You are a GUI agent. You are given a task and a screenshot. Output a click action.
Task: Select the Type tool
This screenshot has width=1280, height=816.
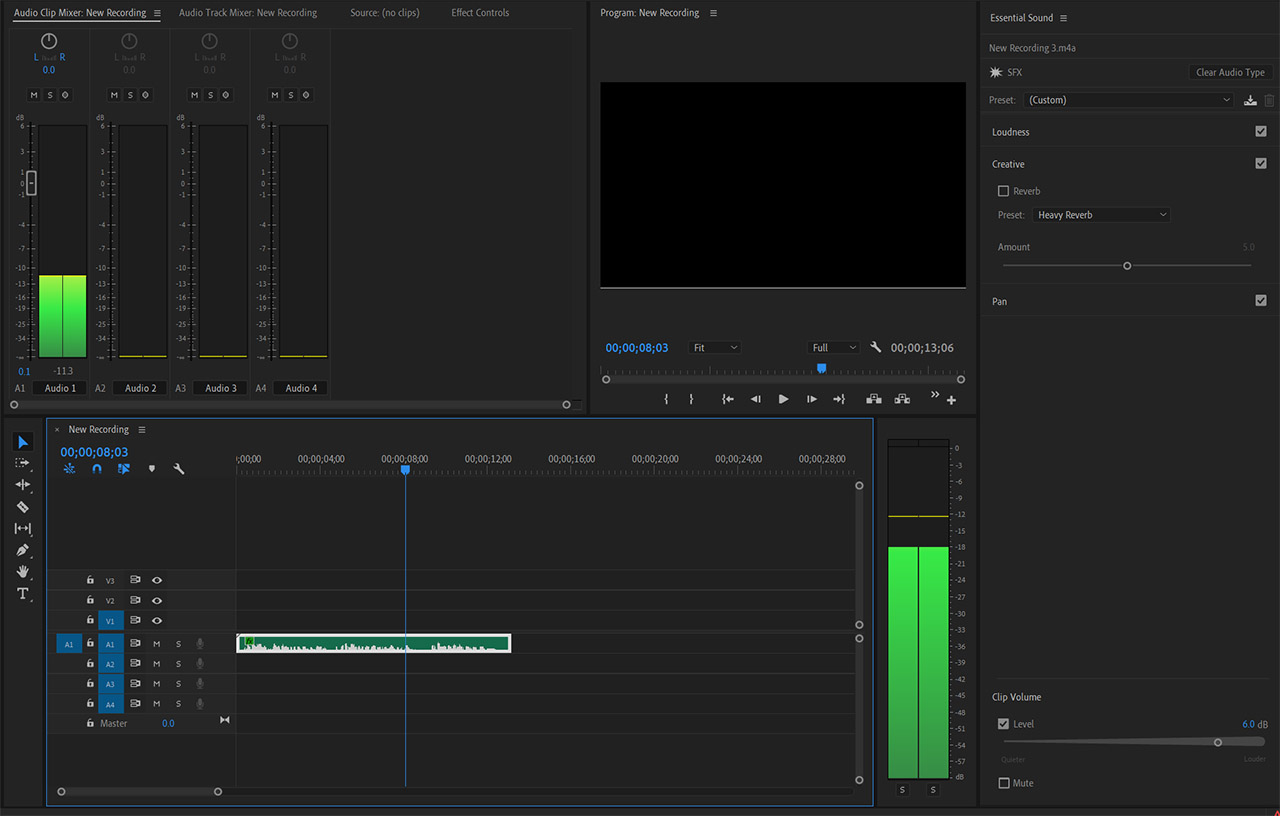[x=23, y=594]
